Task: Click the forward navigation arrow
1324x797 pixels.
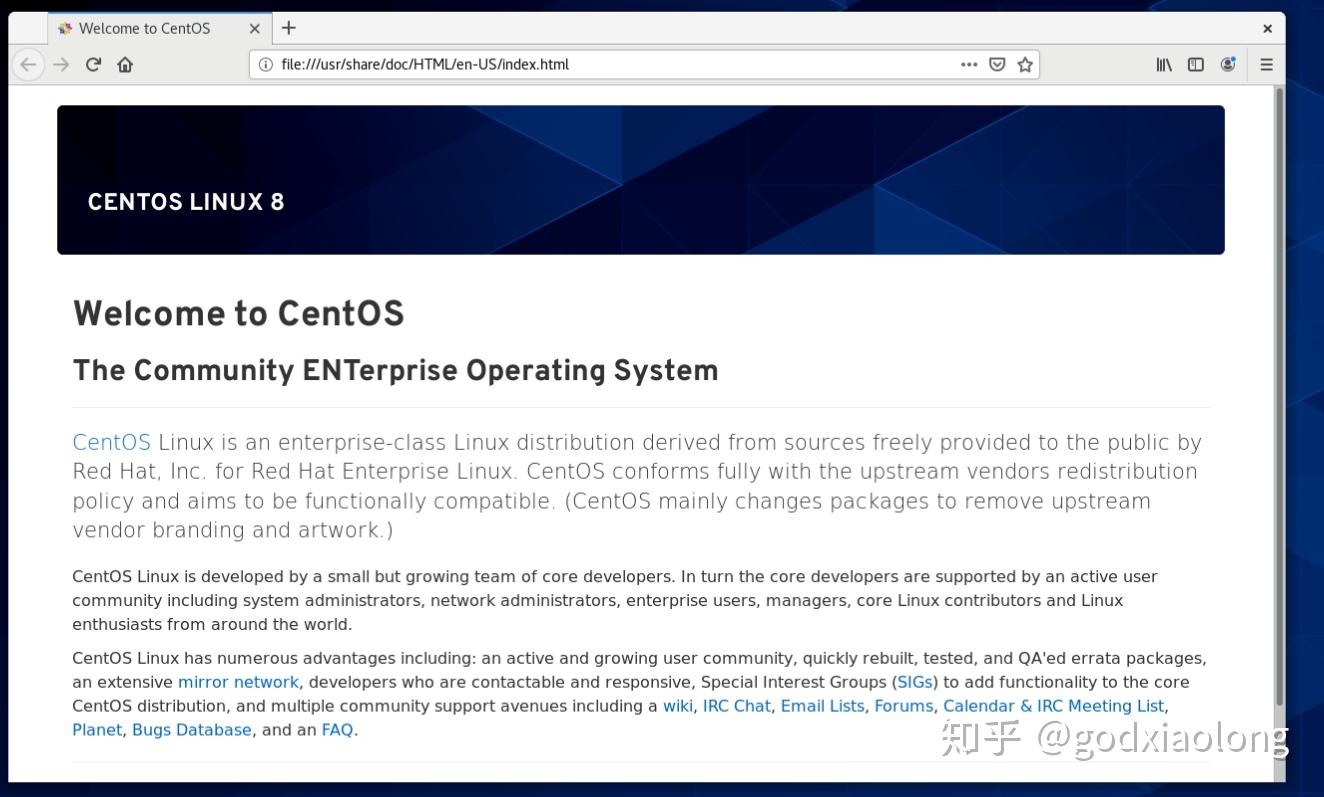Action: coord(61,64)
